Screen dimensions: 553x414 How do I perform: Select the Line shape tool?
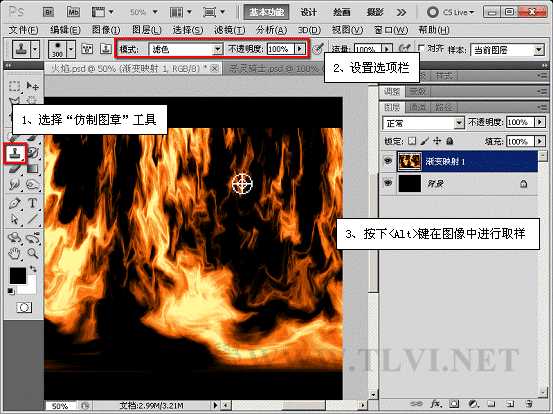[33, 219]
